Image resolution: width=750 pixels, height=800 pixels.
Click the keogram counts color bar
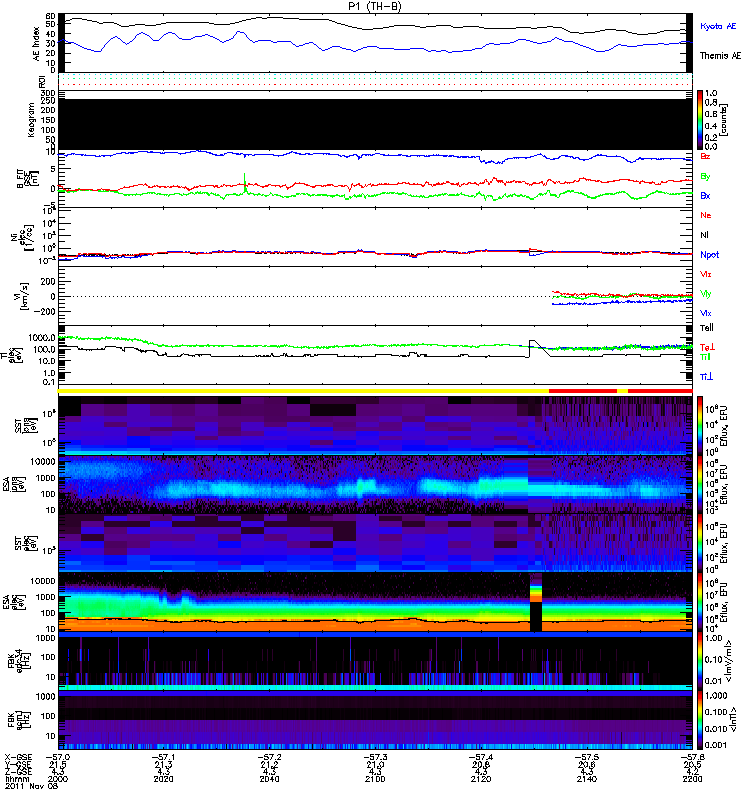[700, 120]
